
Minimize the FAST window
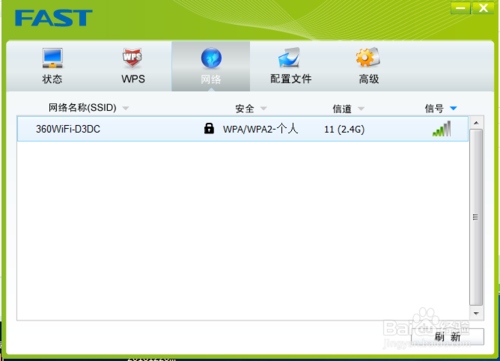[x=460, y=8]
